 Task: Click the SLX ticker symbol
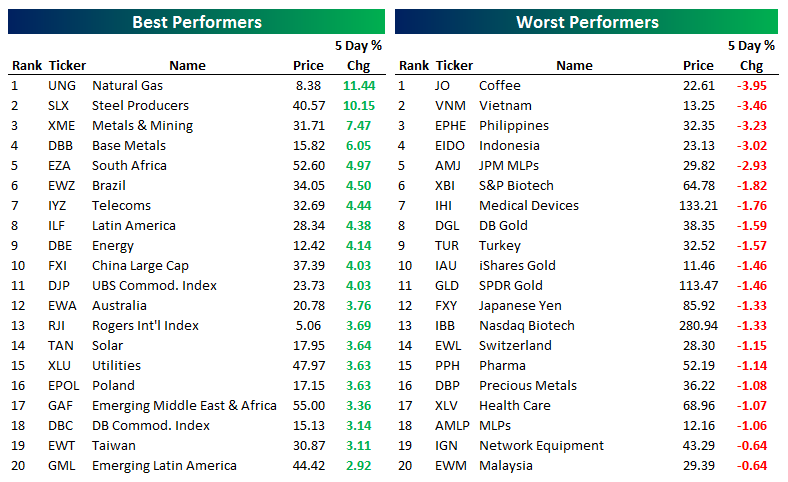(x=60, y=106)
